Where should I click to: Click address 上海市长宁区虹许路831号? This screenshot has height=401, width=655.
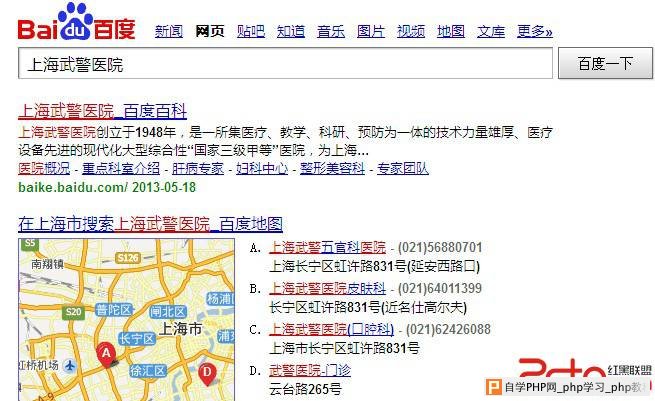pyautogui.click(x=345, y=348)
